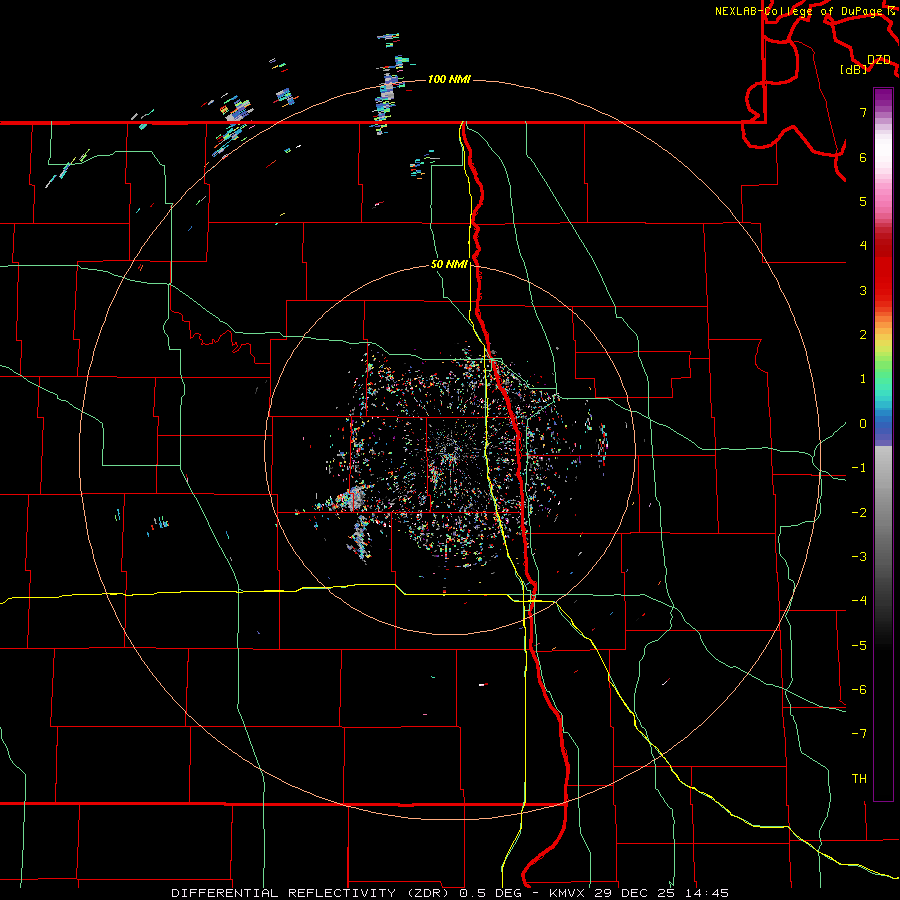Select the 4 value on the dB scale

tap(863, 246)
